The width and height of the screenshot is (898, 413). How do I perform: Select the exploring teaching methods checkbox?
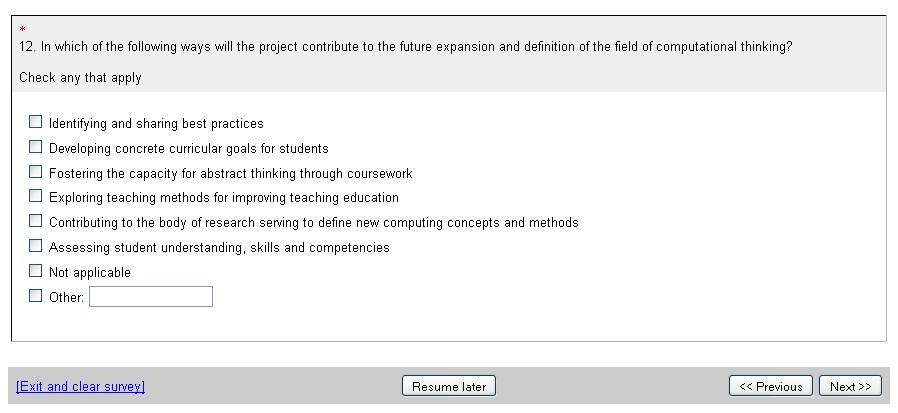[x=36, y=196]
